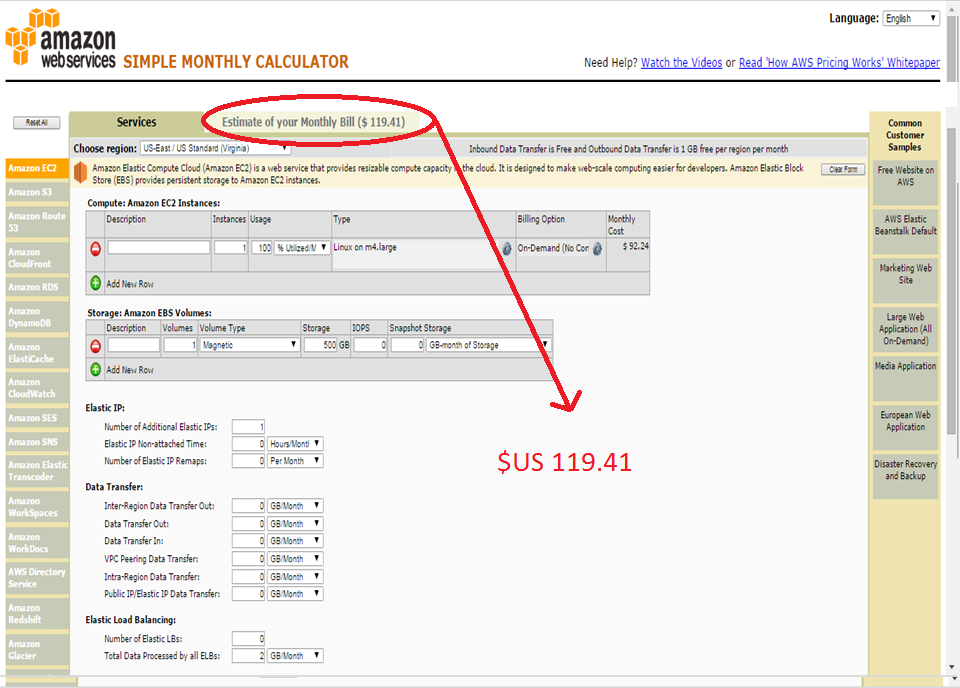This screenshot has width=960, height=688.
Task: Open unit dropdown for Inter-Region Data Transfer Out
Action: (295, 506)
